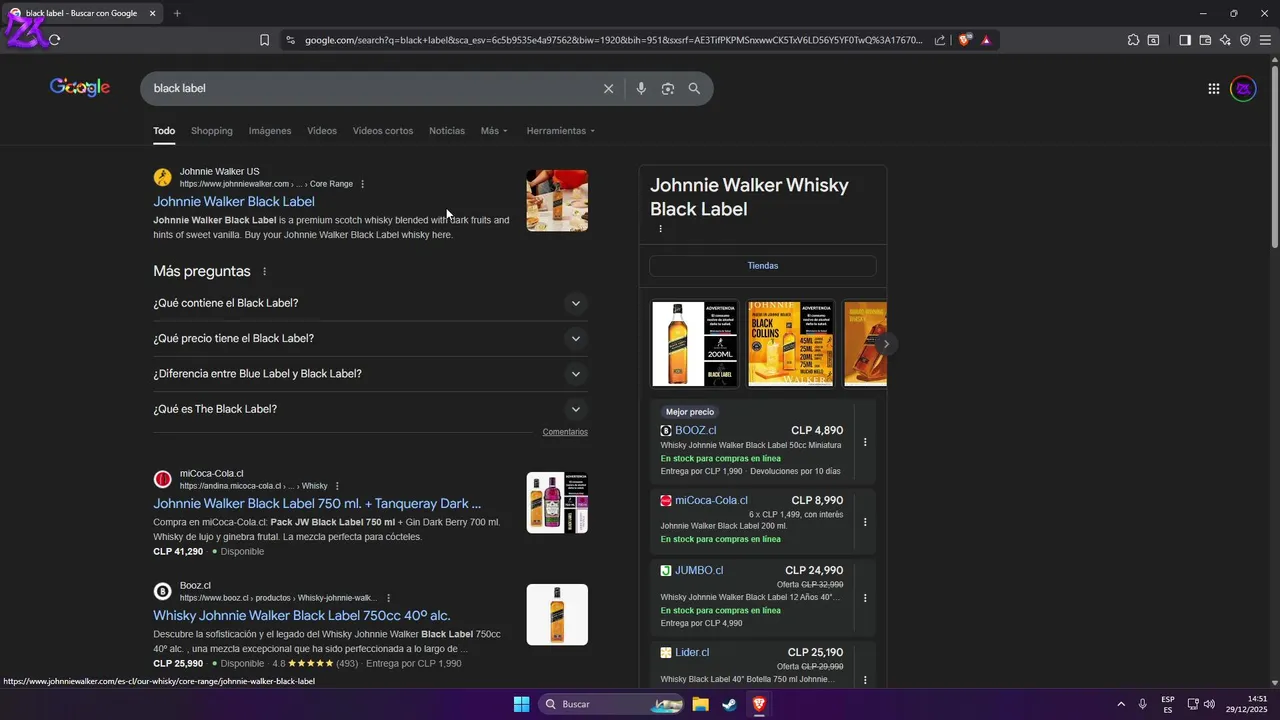The width and height of the screenshot is (1280, 720).
Task: Open options dots beside Más preguntas
Action: (265, 272)
